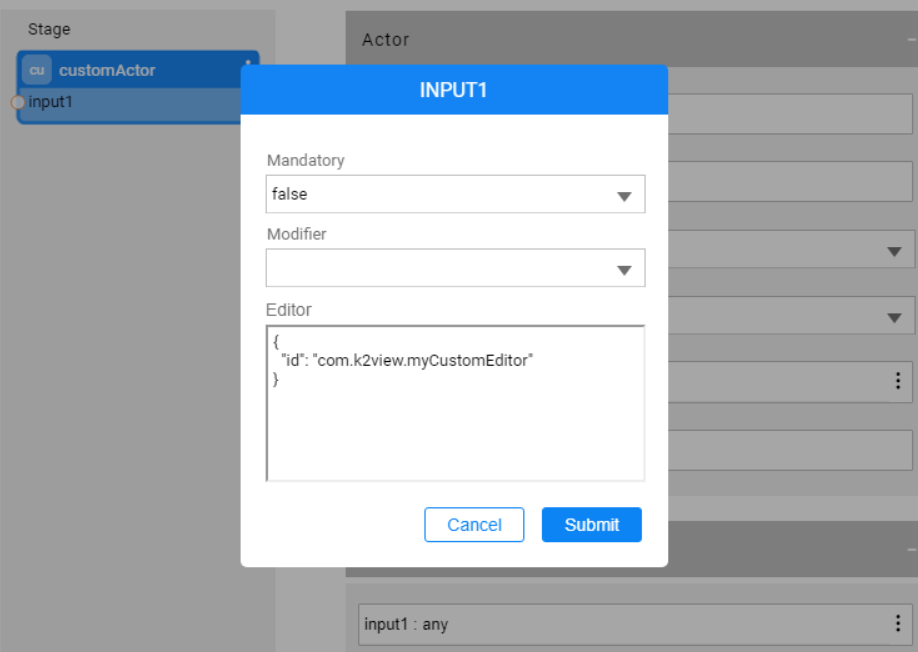Click the Actor panel header
Viewport: 918px width, 652px height.
pyautogui.click(x=384, y=40)
